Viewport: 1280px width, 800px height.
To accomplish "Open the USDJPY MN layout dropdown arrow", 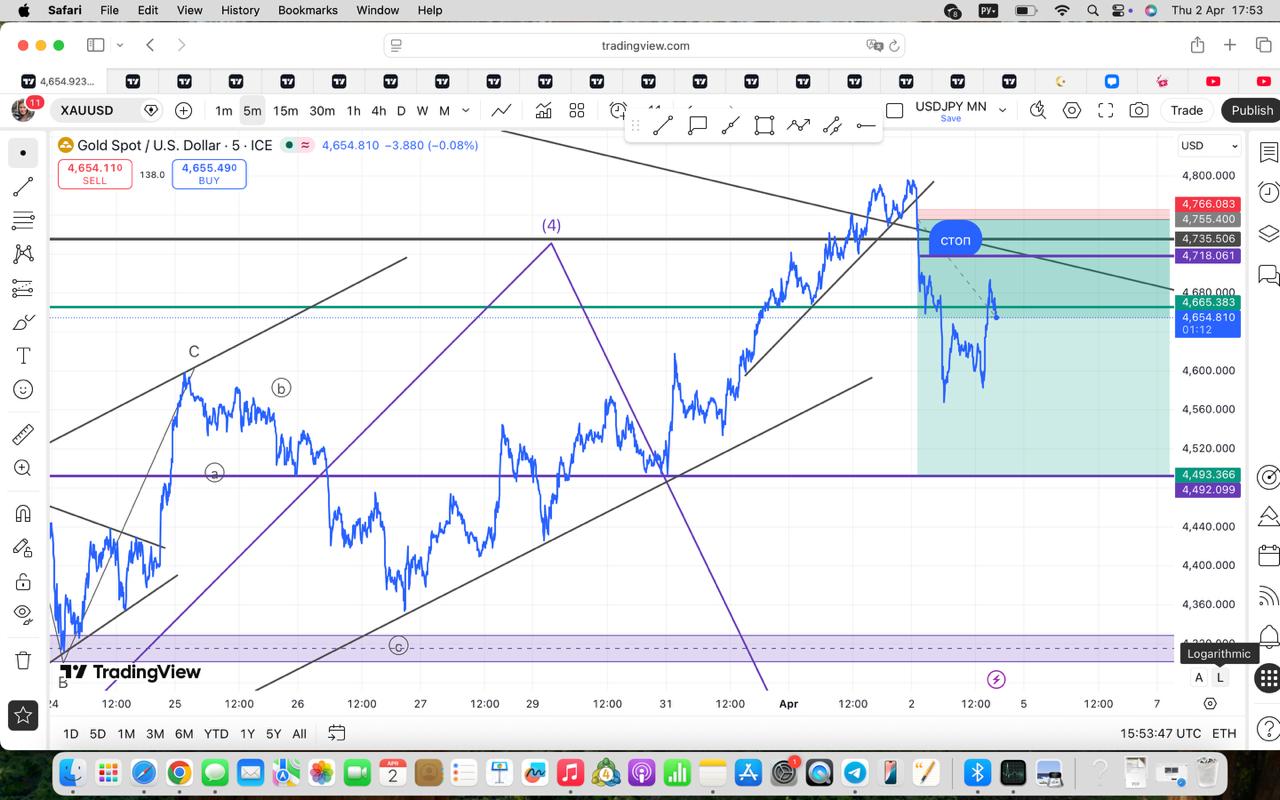I will (1003, 110).
